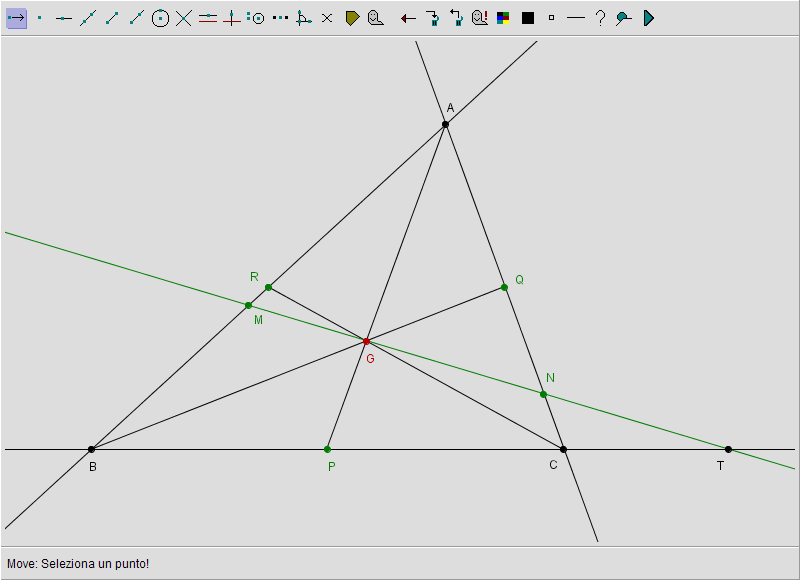Activate the Angle tool
800x580 pixels.
303,18
